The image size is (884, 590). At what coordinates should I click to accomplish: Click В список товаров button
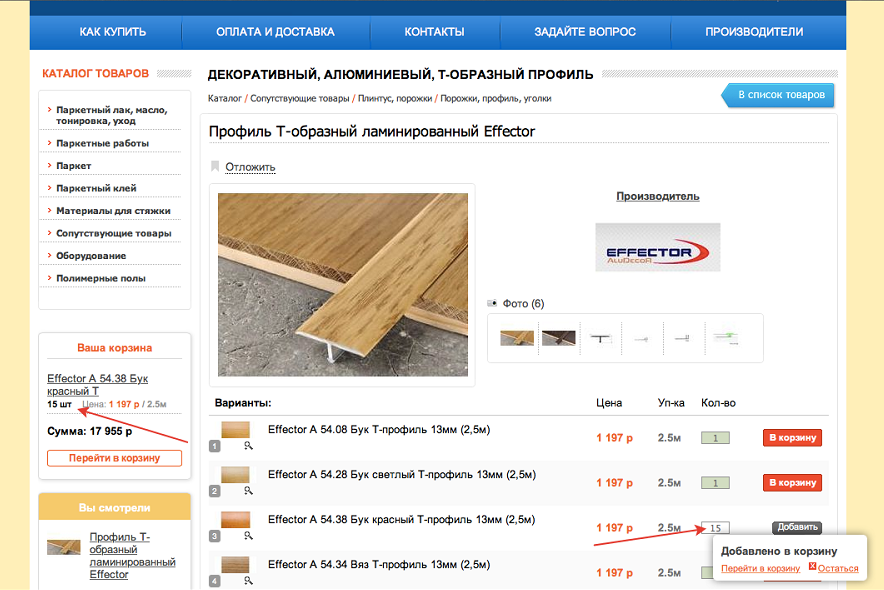pos(778,95)
